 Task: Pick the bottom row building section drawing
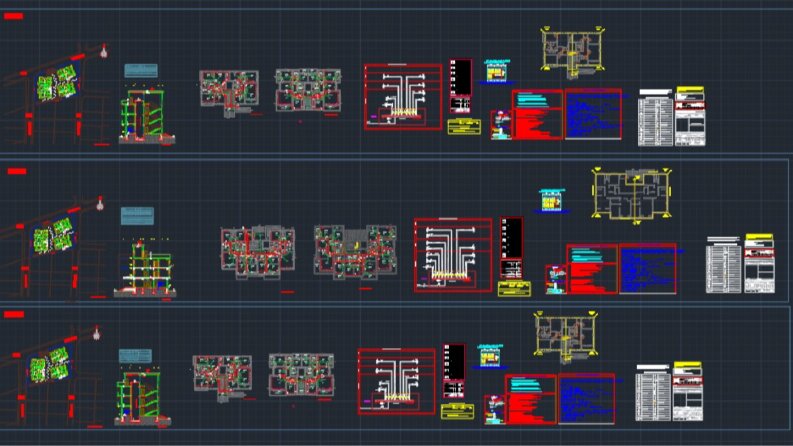click(143, 398)
